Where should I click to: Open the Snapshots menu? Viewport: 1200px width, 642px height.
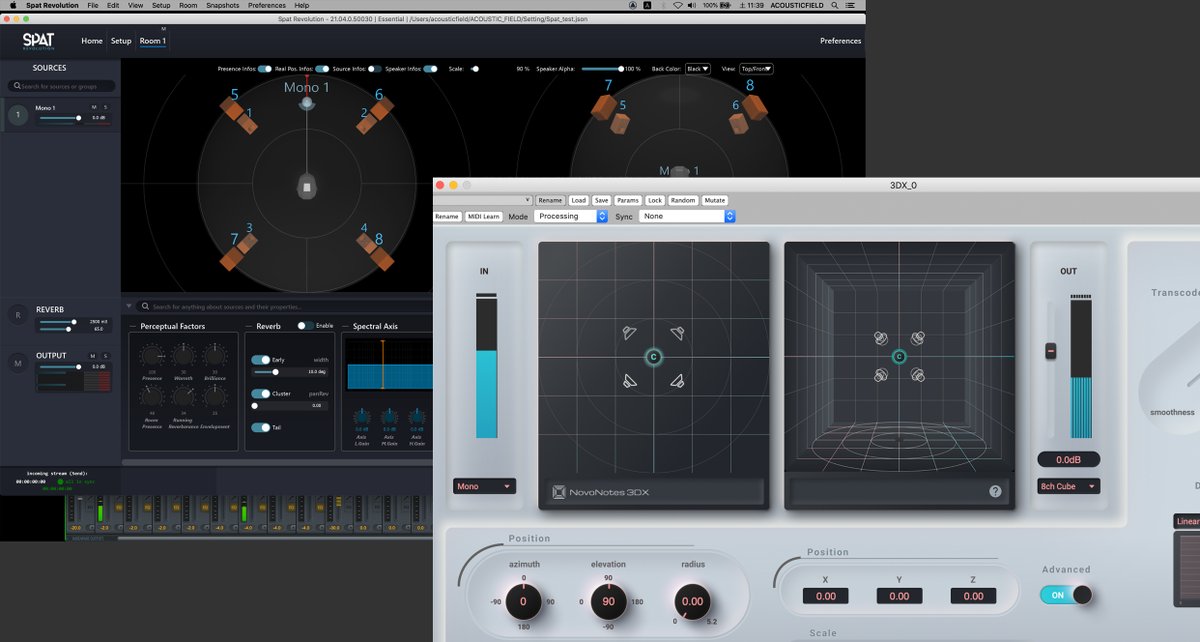222,5
